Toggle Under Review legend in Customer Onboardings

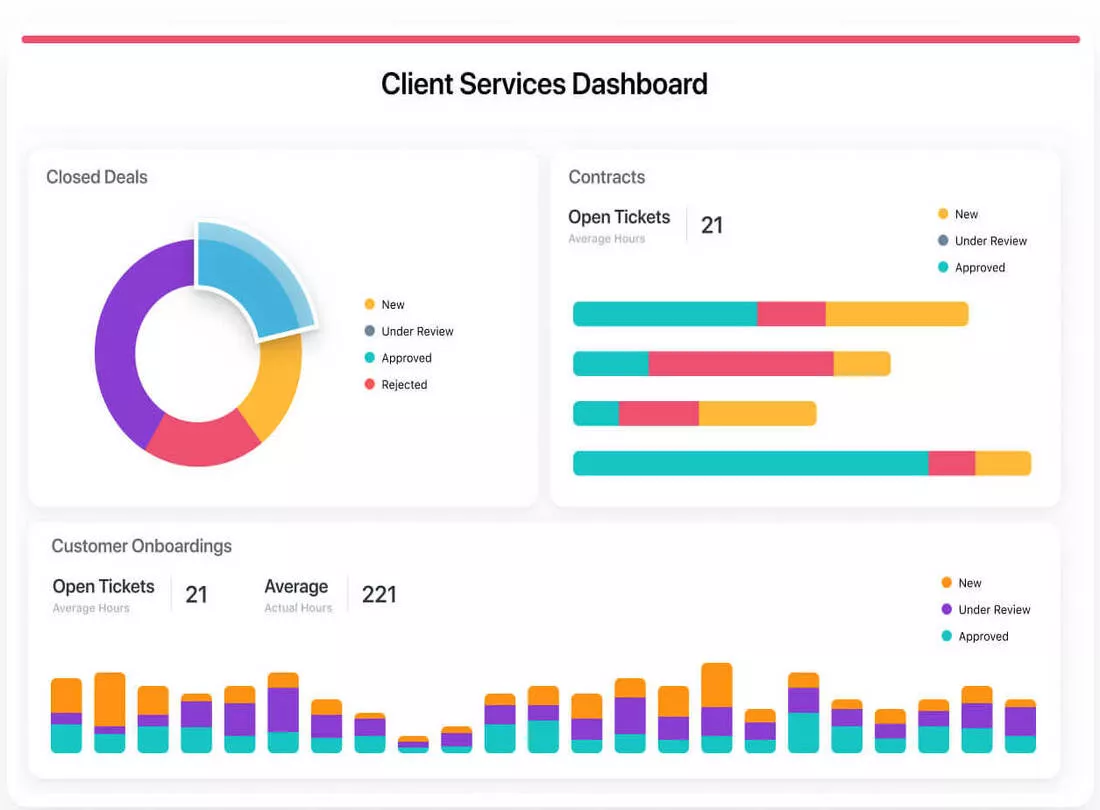tap(986, 609)
